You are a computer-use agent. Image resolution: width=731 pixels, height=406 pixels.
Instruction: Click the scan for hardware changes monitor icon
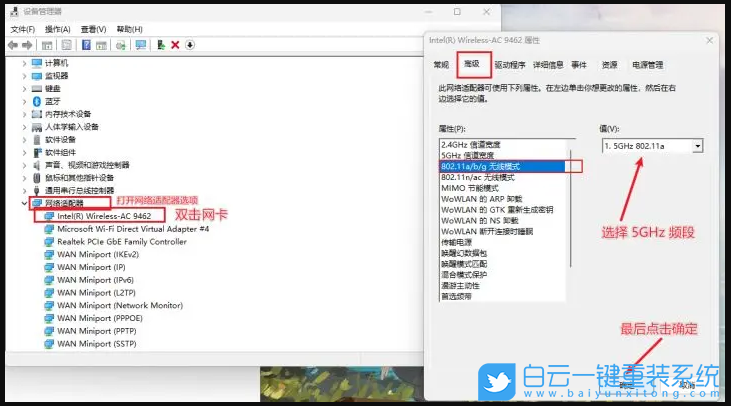coord(140,45)
